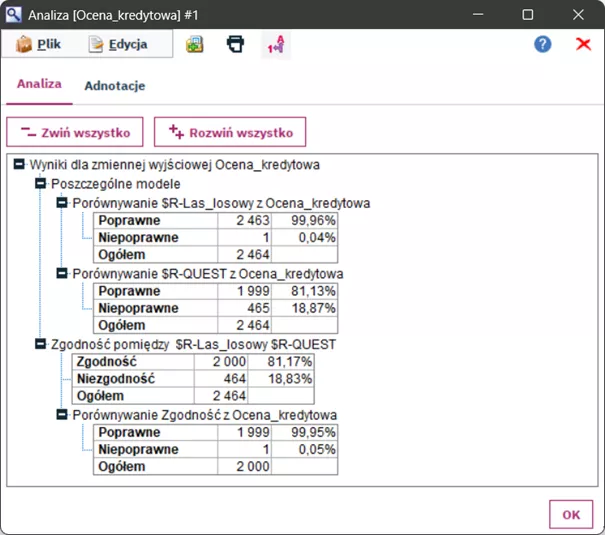The image size is (605, 535).
Task: Switch to the Adnotacje tab
Action: [x=115, y=86]
